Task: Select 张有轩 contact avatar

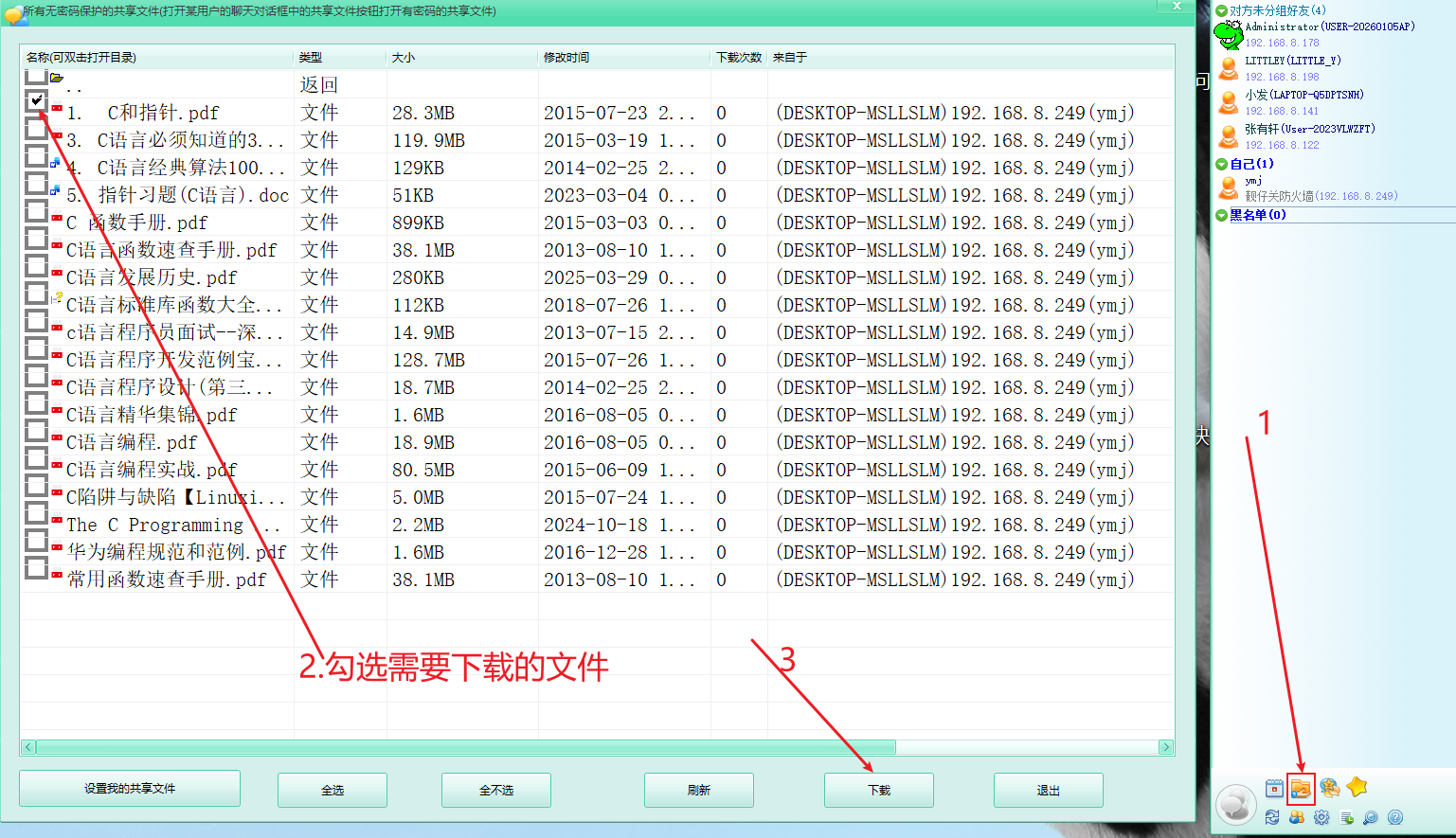Action: pos(1229,136)
